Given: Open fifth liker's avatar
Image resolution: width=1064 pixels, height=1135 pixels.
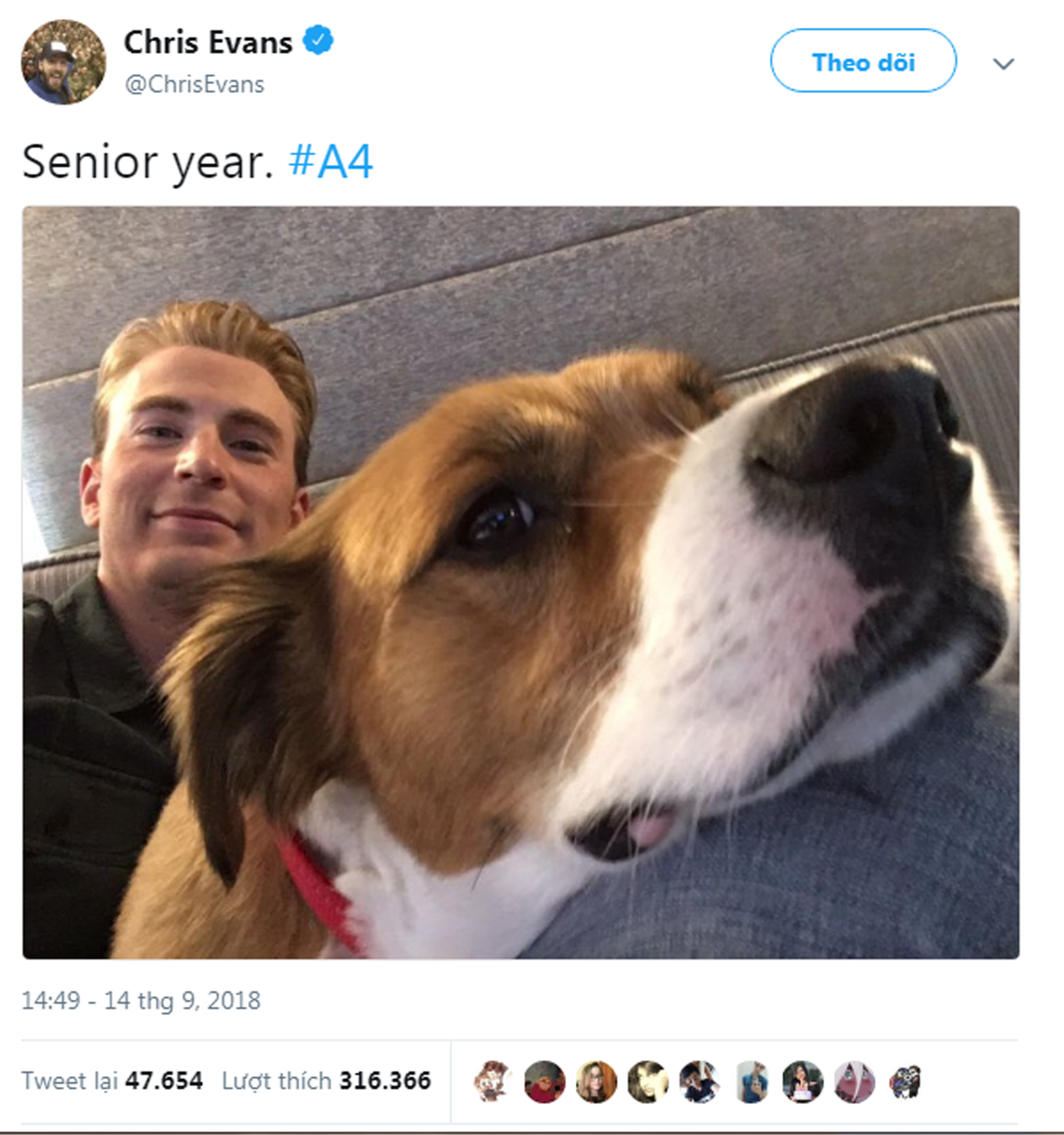Looking at the screenshot, I should point(700,1081).
